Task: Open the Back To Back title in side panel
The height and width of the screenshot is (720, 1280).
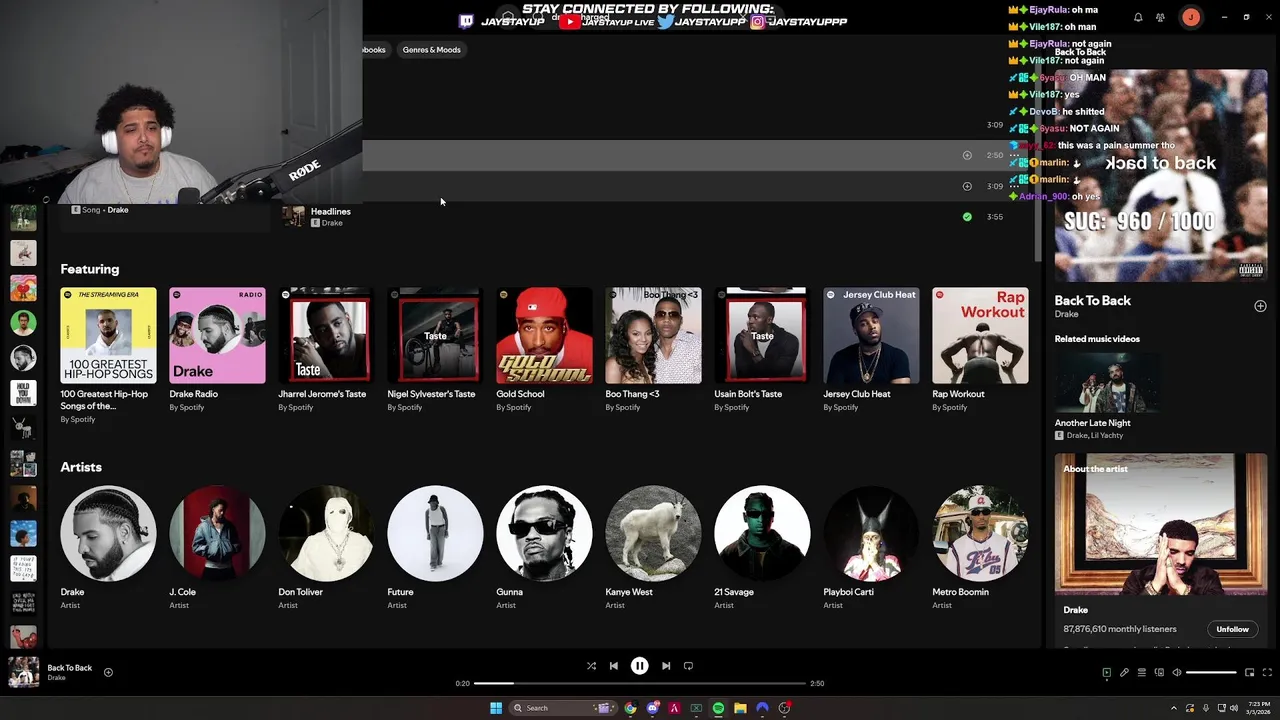Action: (x=1092, y=300)
